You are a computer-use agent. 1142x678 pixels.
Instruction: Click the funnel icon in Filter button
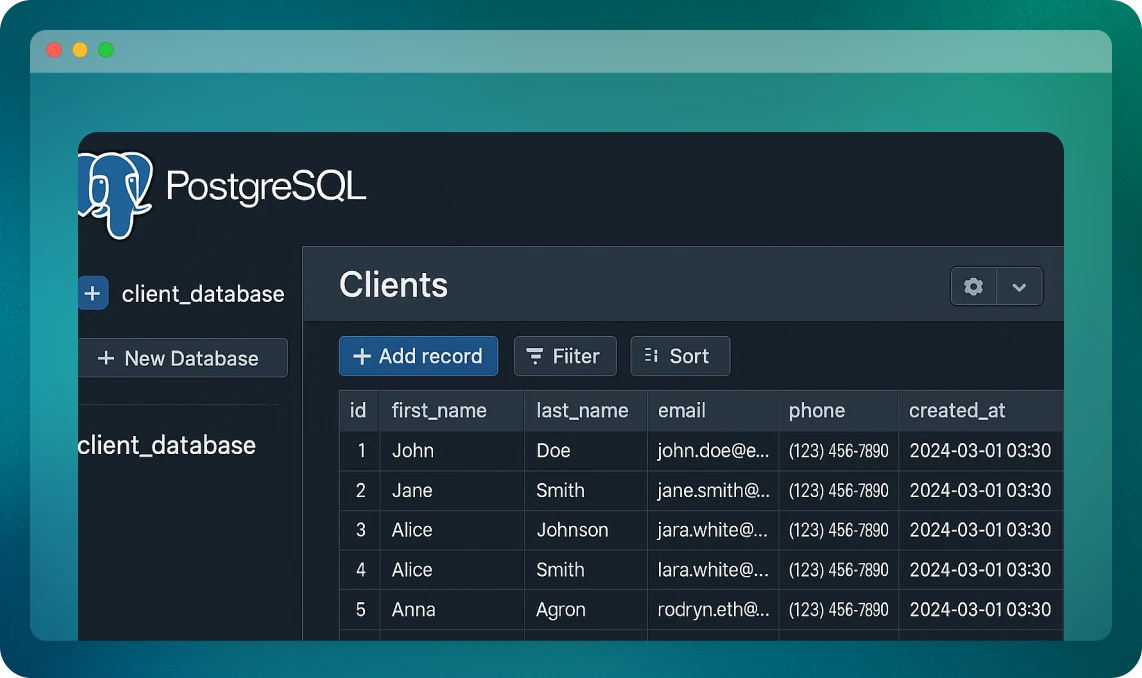535,357
